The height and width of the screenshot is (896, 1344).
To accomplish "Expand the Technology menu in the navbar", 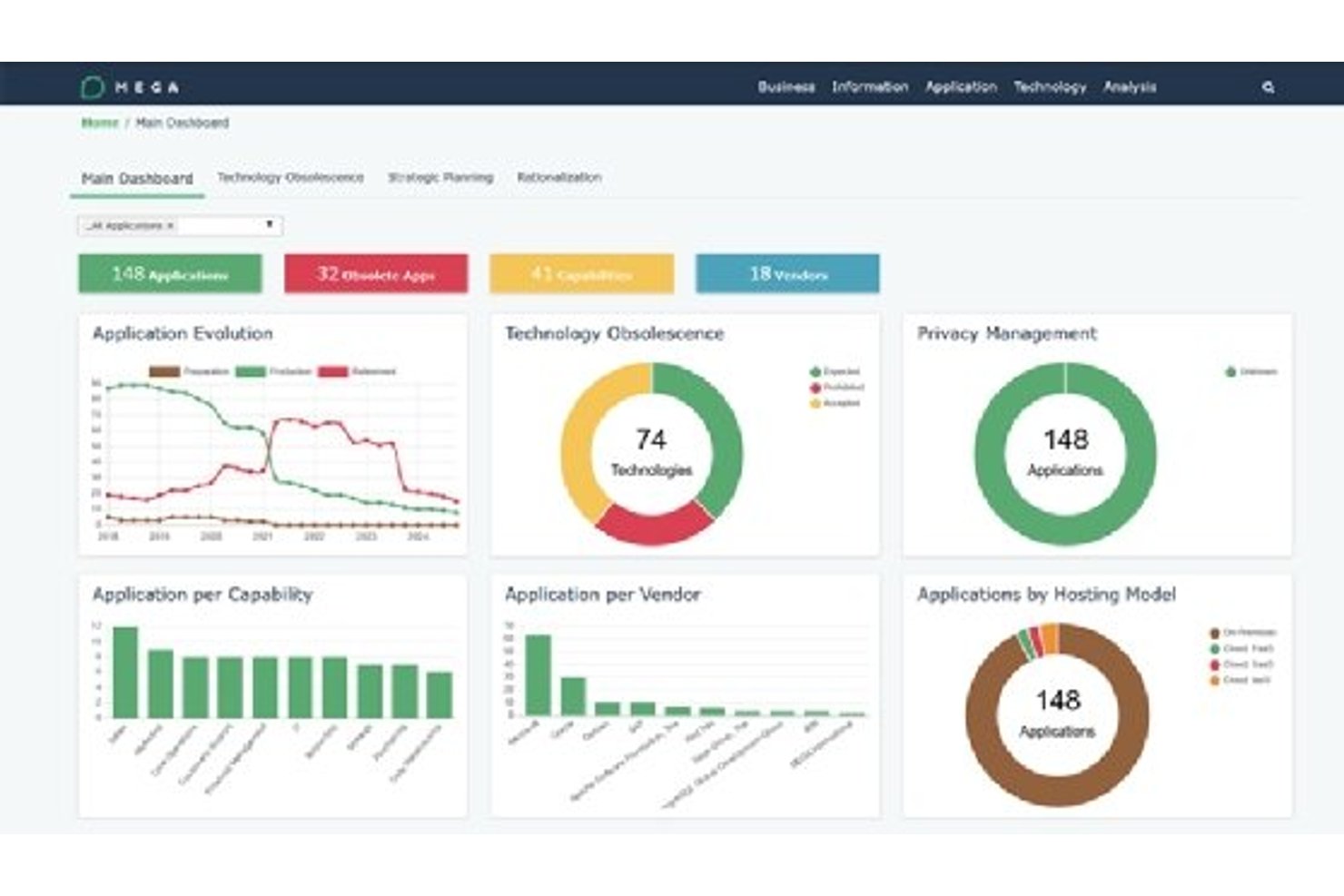I will 1050,87.
